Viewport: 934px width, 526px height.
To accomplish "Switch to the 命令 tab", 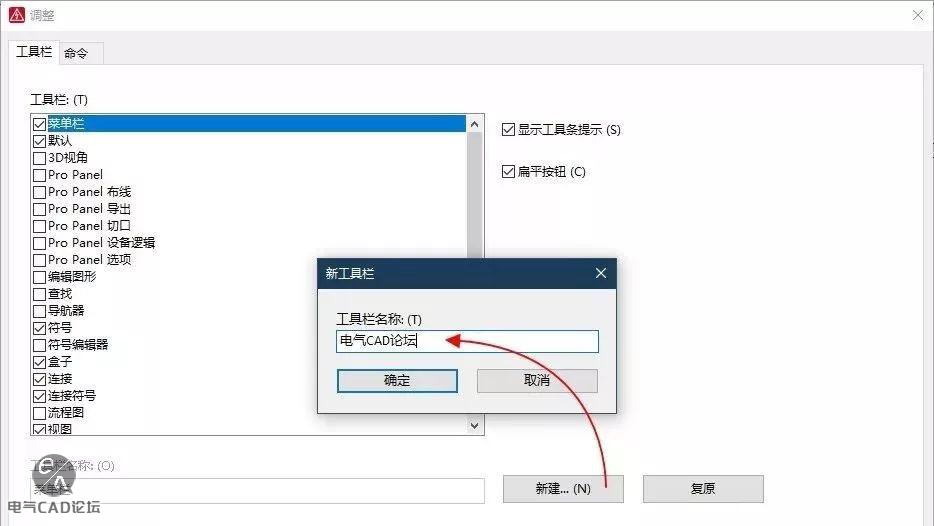I will pyautogui.click(x=76, y=53).
